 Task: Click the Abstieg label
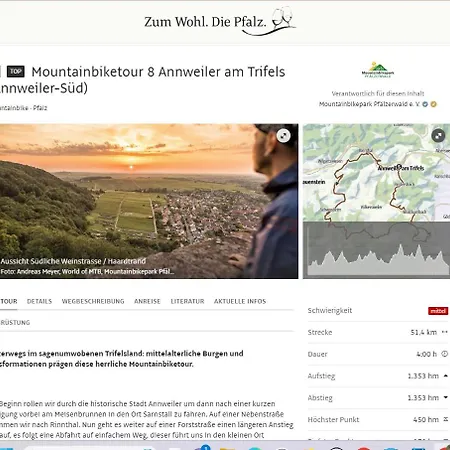pos(320,398)
